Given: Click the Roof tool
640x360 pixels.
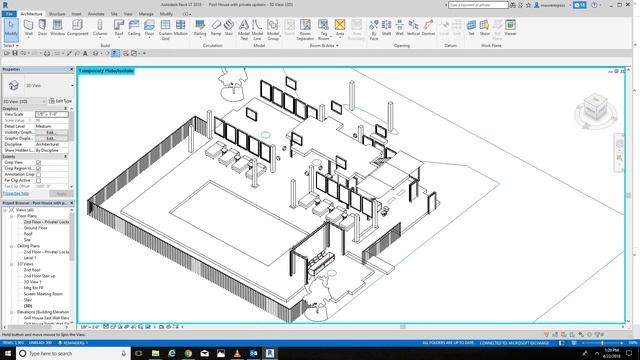Looking at the screenshot, I should [119, 28].
